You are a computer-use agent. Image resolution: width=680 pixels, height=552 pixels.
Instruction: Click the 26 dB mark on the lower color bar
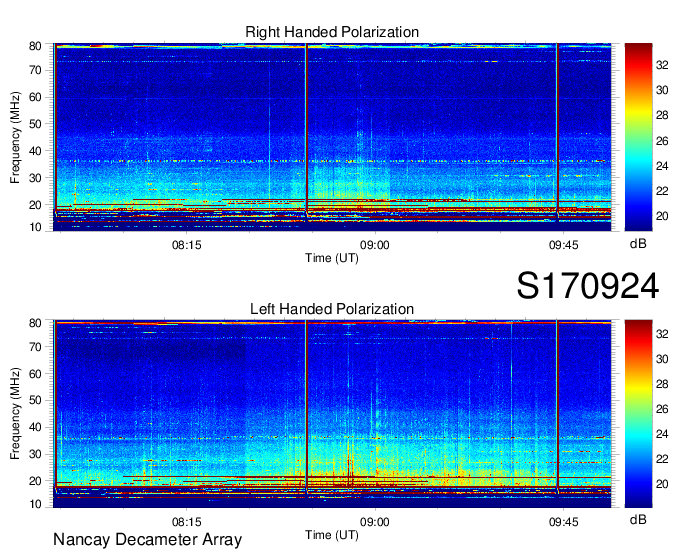click(x=662, y=409)
